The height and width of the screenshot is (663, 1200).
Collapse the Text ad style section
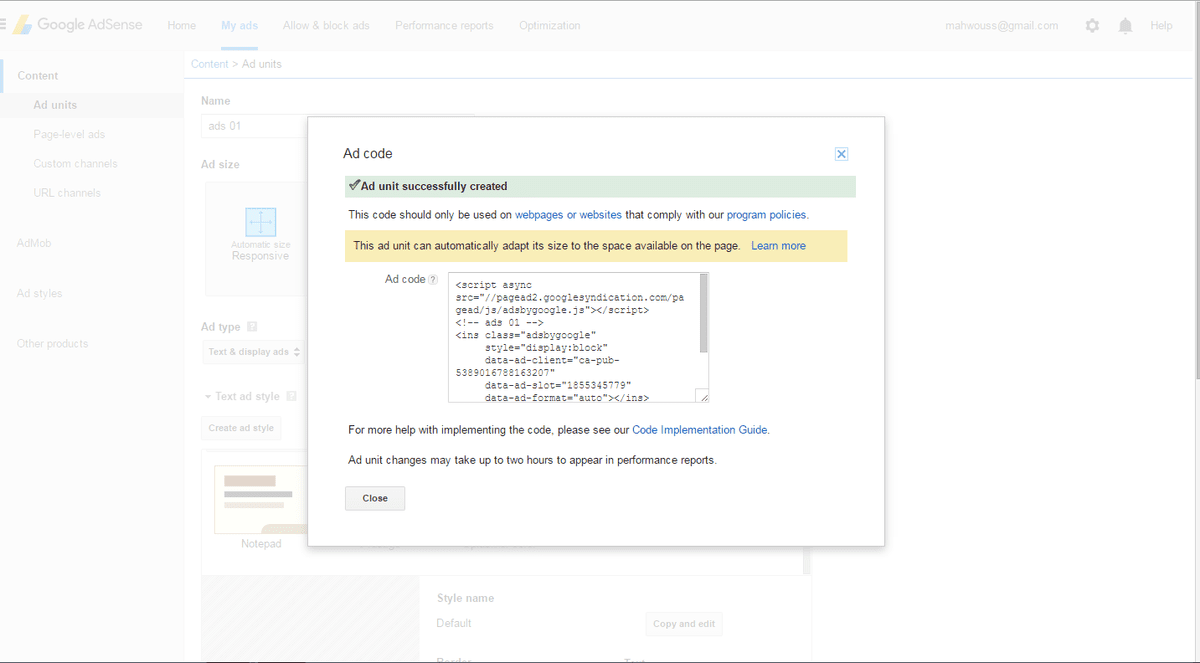pyautogui.click(x=208, y=397)
